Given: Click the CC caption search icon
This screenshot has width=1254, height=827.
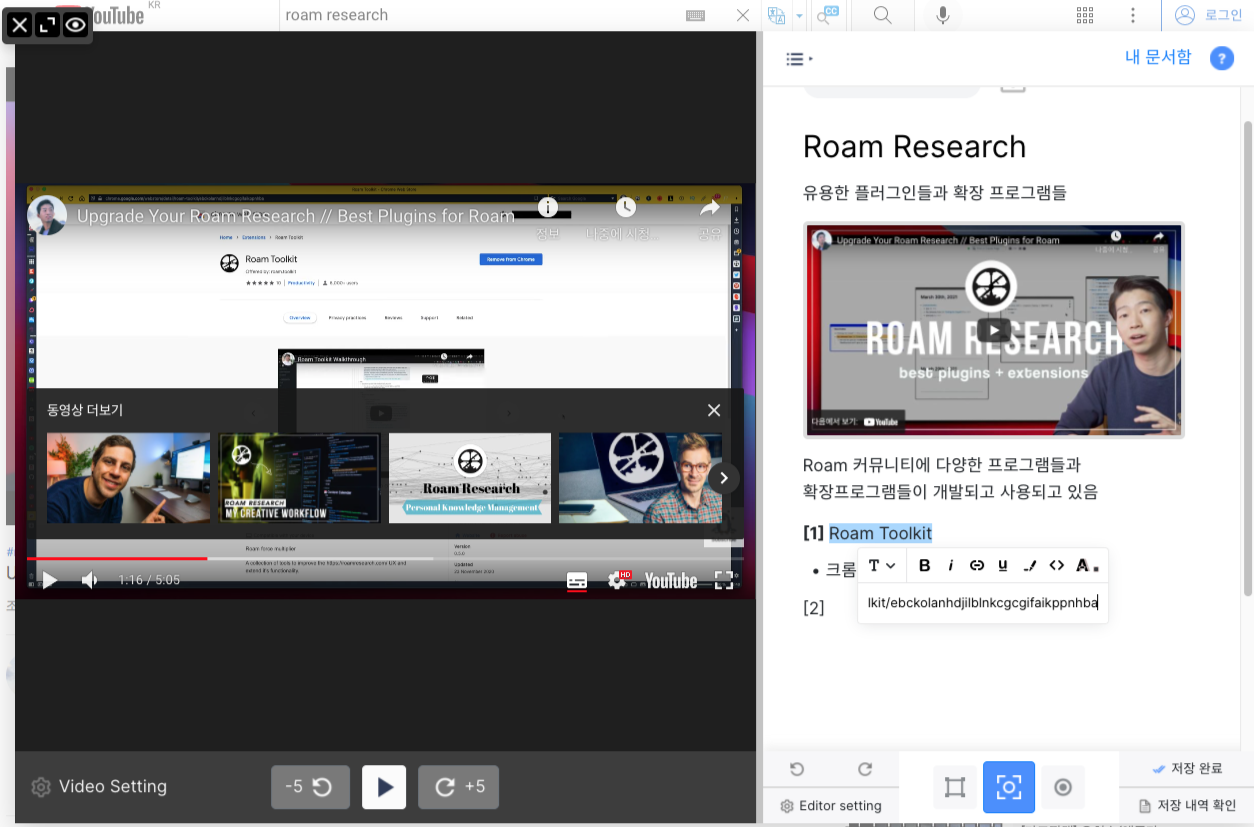Looking at the screenshot, I should click(828, 15).
